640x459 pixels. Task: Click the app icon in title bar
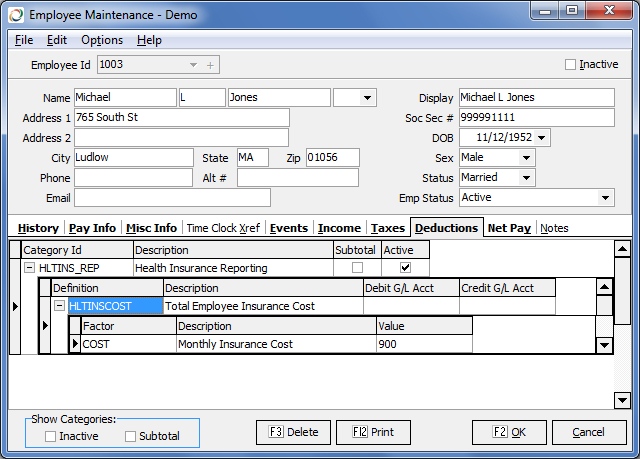[14, 15]
